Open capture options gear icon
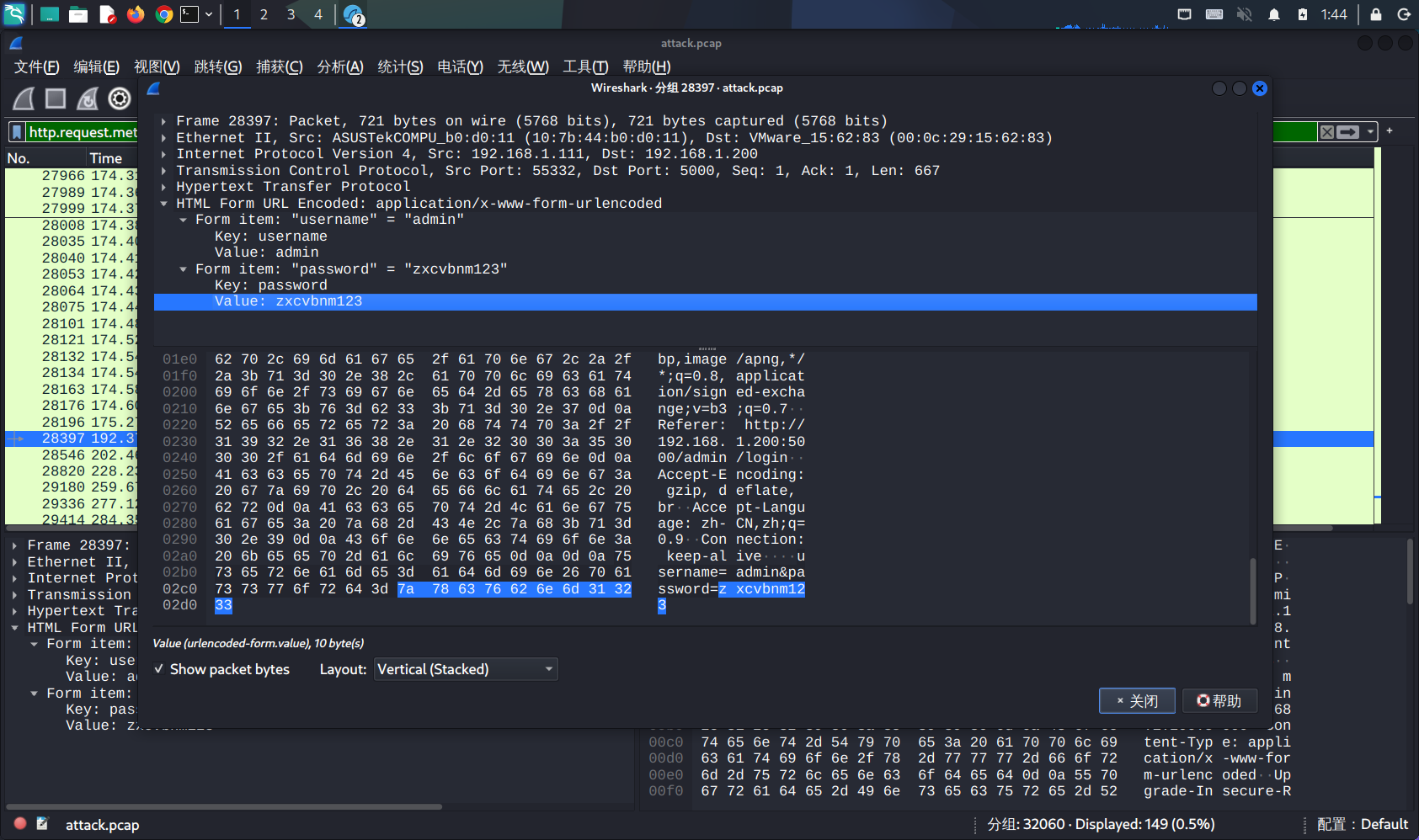The image size is (1419, 840). (120, 99)
